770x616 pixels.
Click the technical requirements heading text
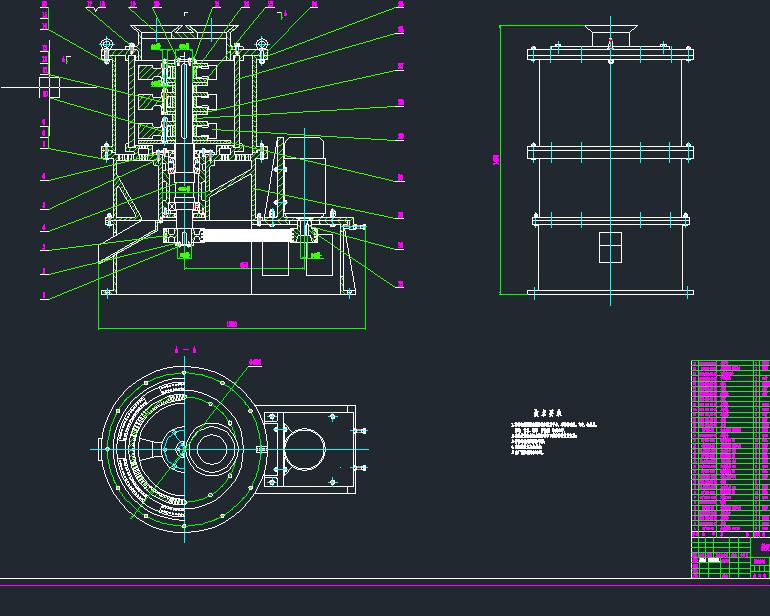click(x=548, y=413)
